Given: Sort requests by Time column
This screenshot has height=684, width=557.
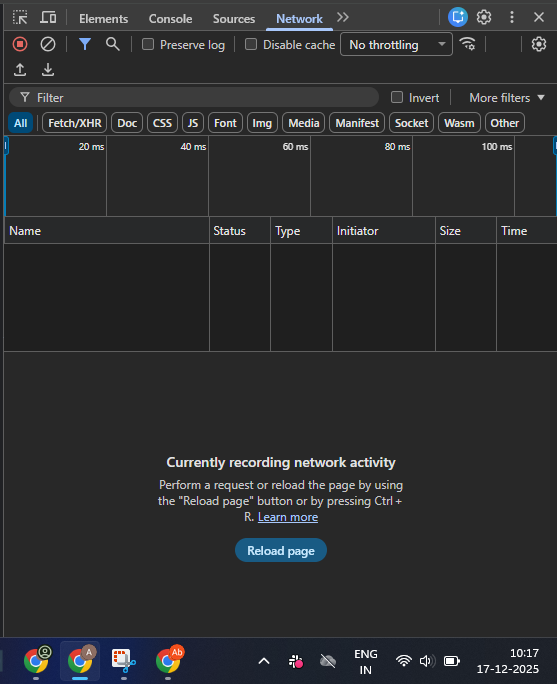Looking at the screenshot, I should coord(526,231).
